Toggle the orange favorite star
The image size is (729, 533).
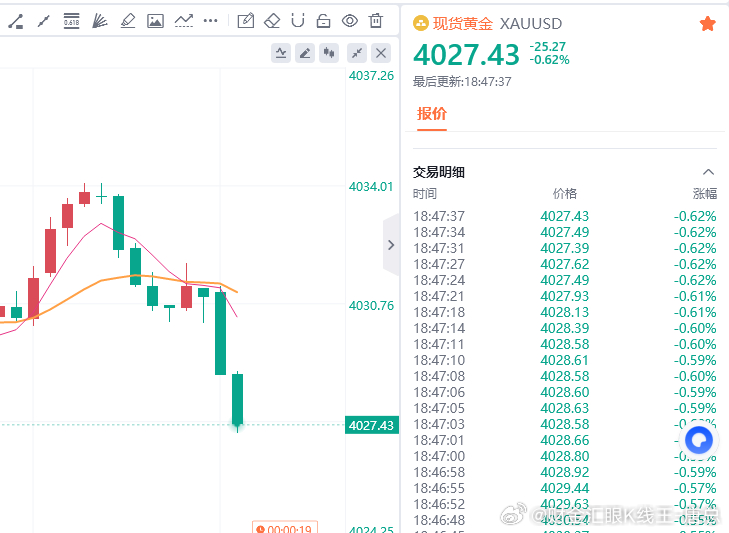pyautogui.click(x=708, y=23)
